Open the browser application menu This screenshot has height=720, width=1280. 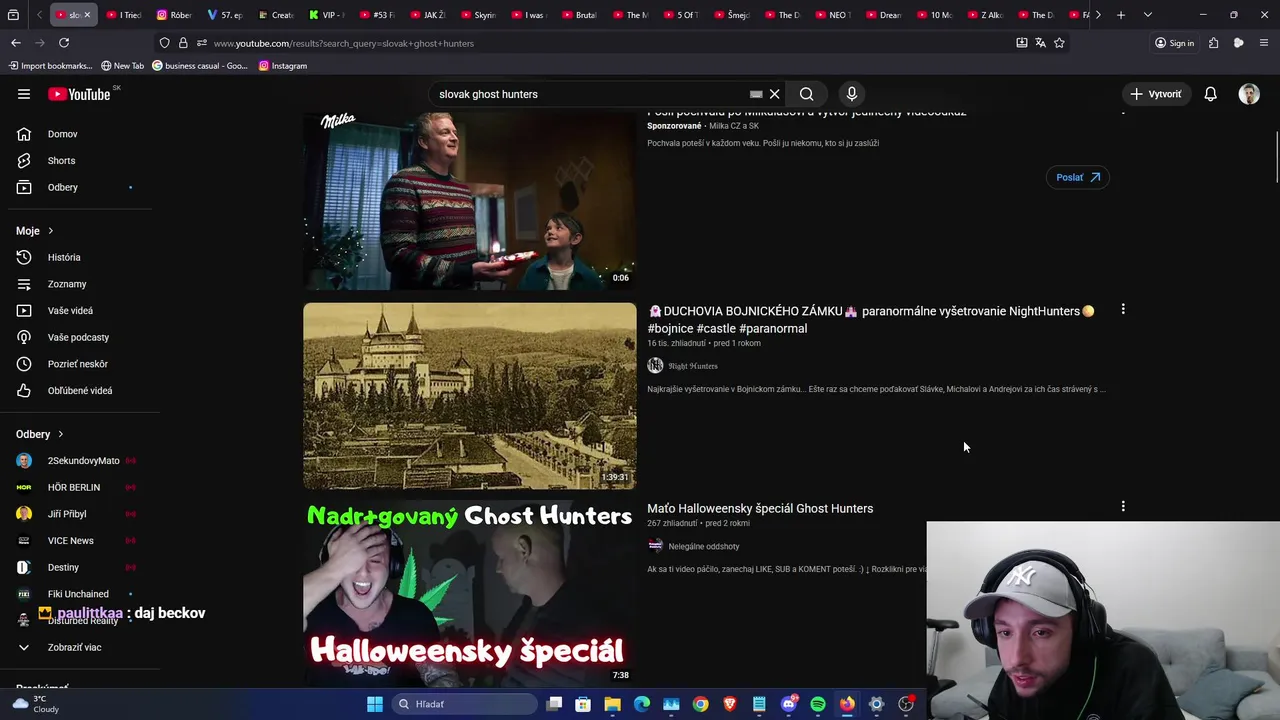[1264, 43]
